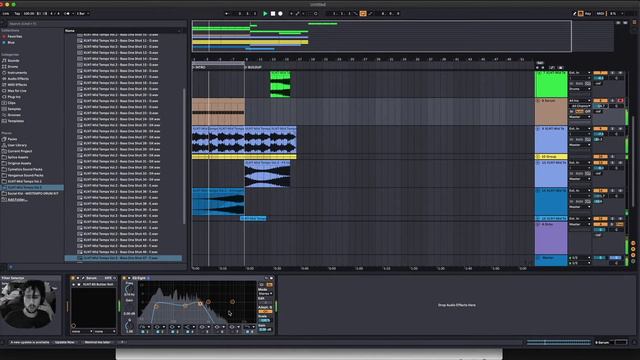Click the Update Now button
The width and height of the screenshot is (640, 360).
coord(64,342)
